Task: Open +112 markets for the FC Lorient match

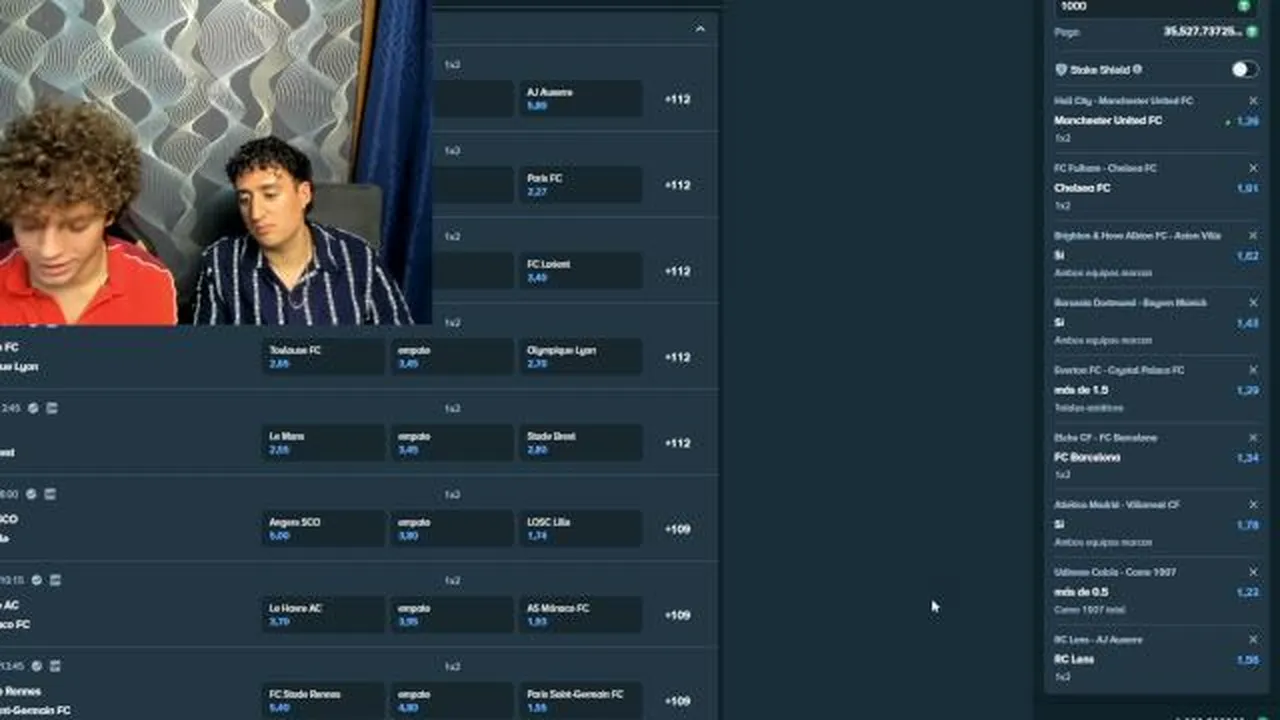Action: click(677, 271)
